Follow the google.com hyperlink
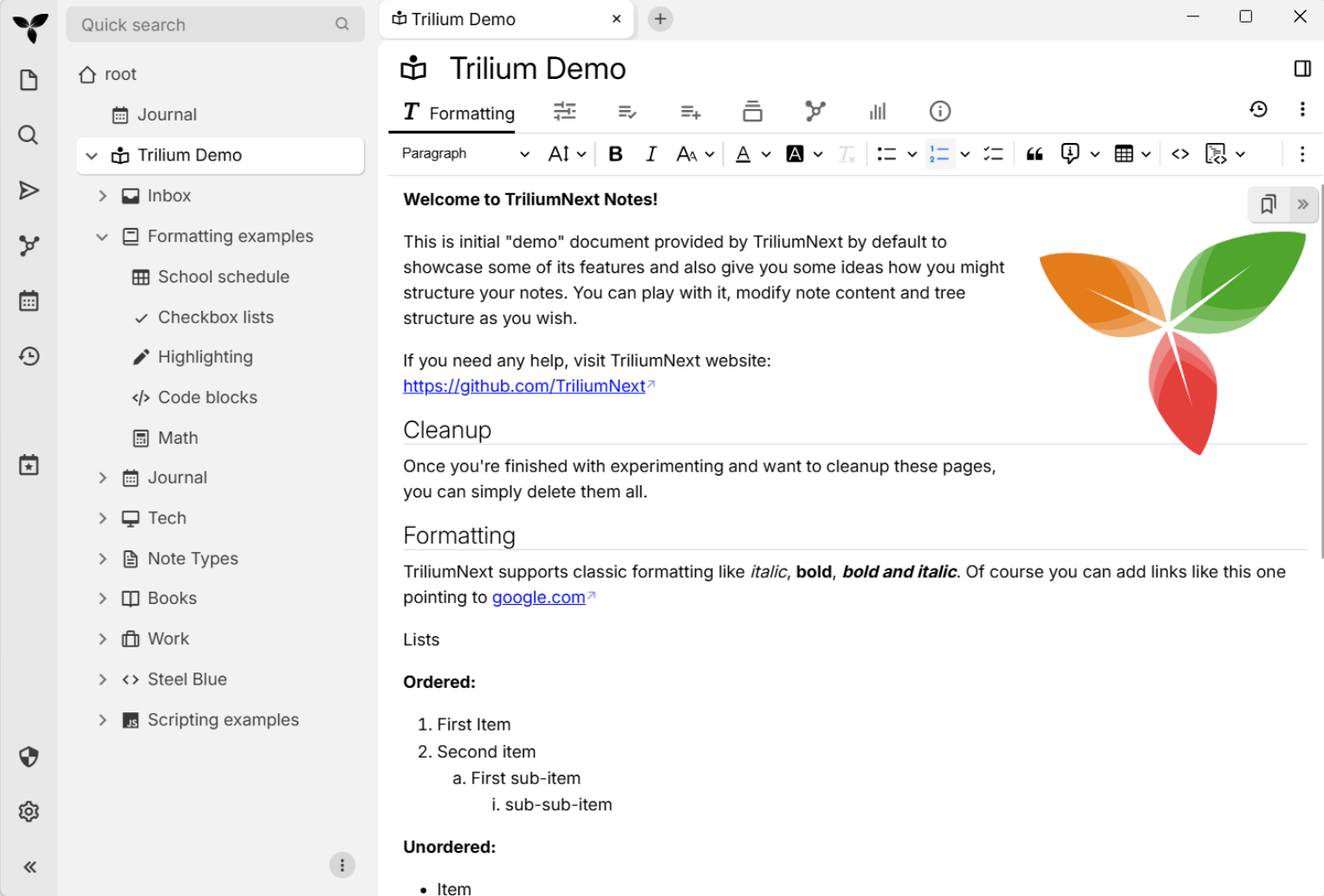This screenshot has width=1324, height=896. click(x=538, y=597)
